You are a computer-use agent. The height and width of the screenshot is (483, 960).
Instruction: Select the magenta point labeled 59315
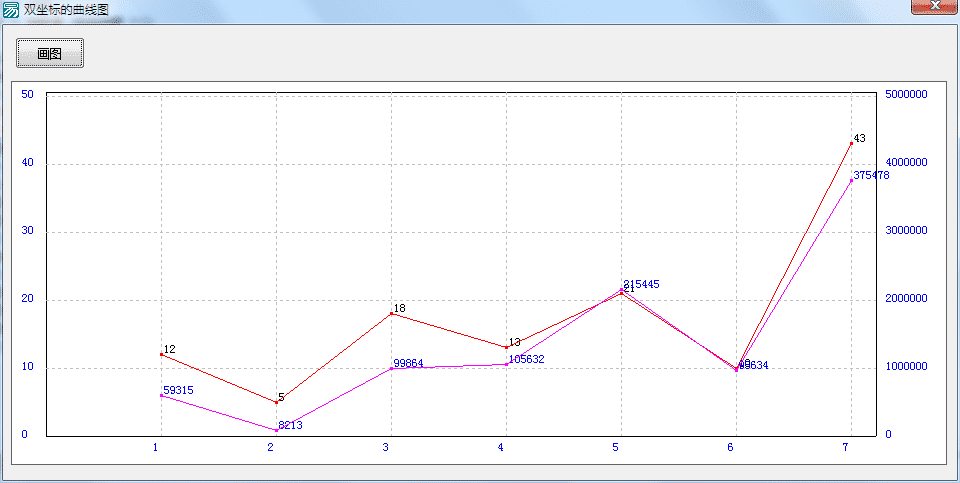161,395
